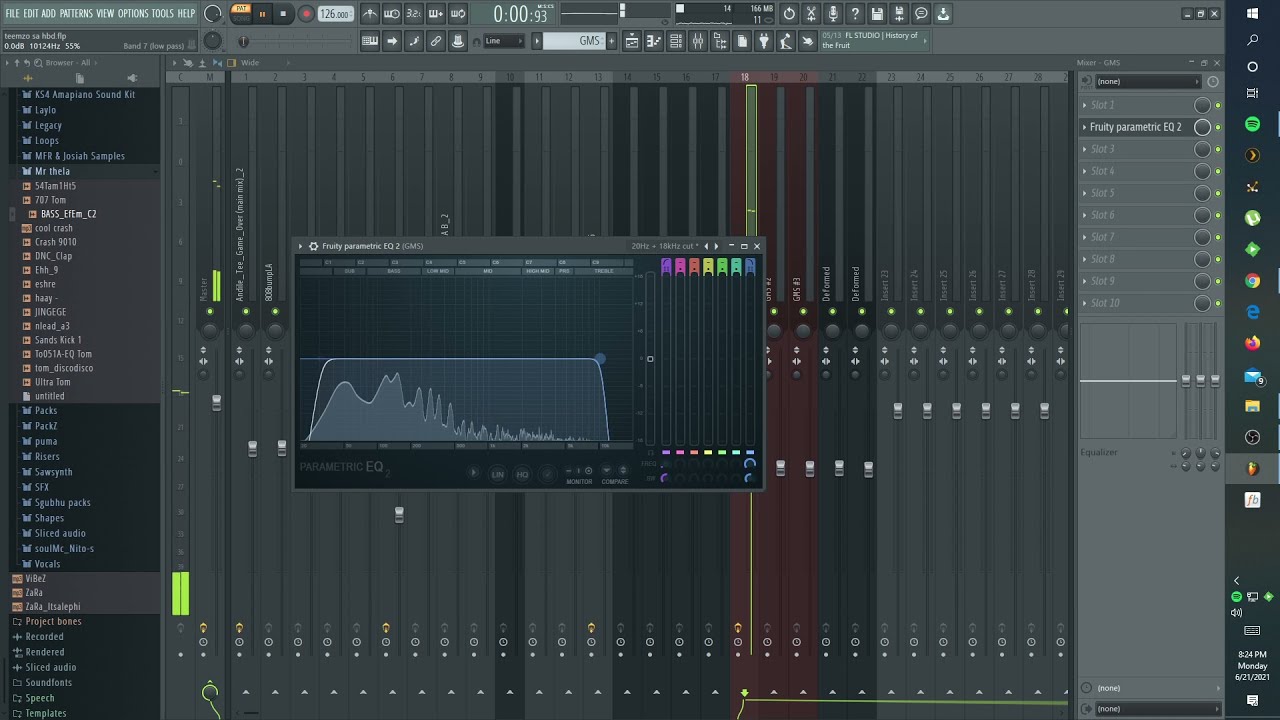Open the Line snap dropdown
Viewport: 1280px width, 720px height.
[x=503, y=41]
